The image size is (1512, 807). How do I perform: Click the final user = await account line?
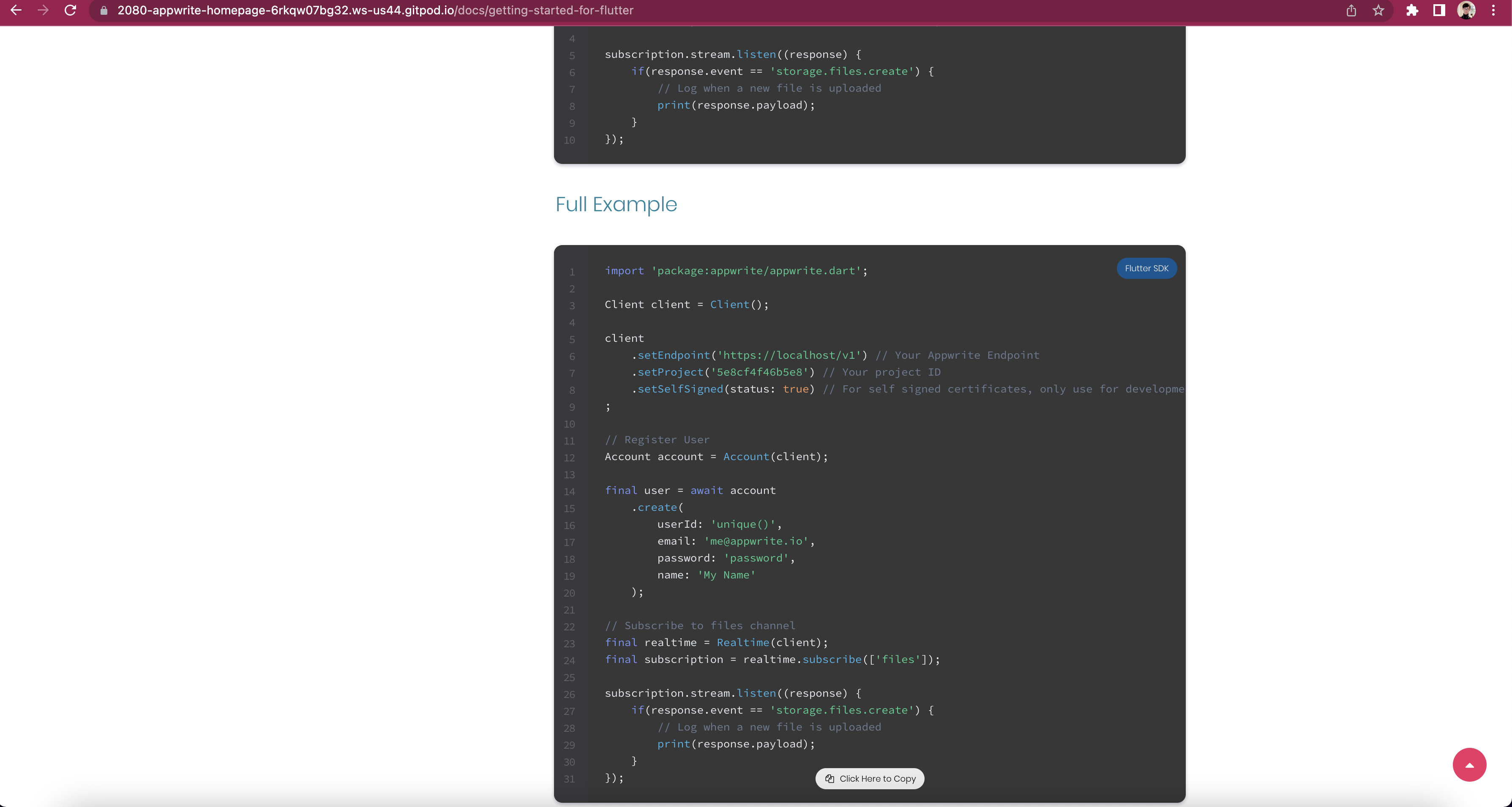tap(690, 490)
